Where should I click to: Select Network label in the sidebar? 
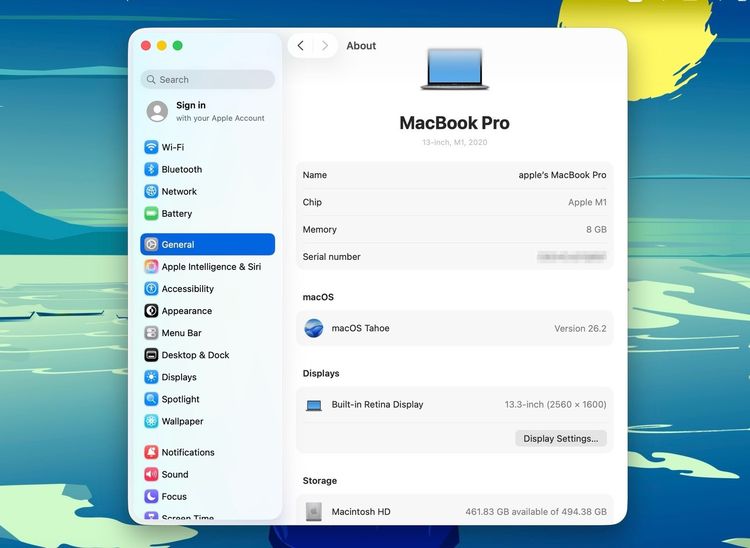point(179,191)
